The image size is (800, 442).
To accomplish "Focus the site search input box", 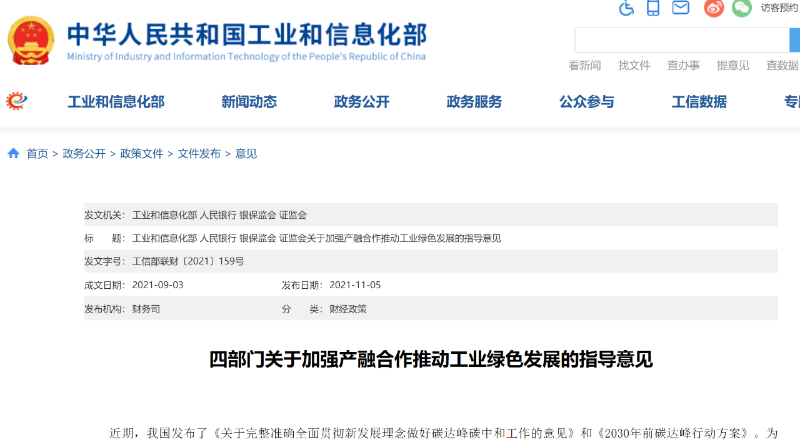I will coord(682,40).
